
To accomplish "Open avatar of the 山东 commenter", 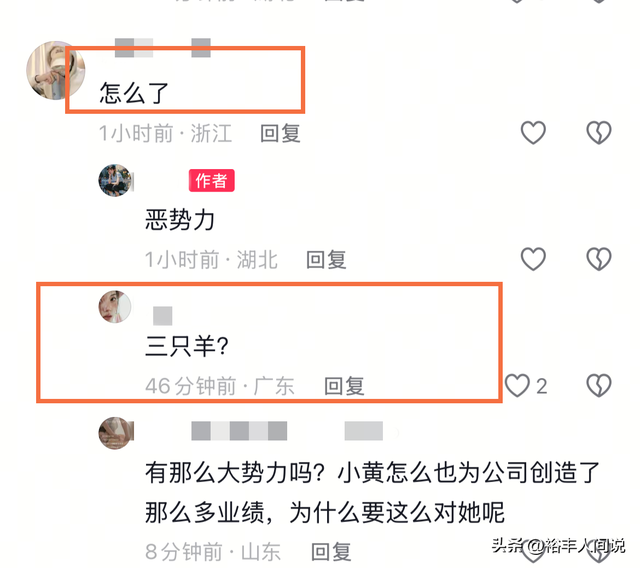I will [x=116, y=433].
